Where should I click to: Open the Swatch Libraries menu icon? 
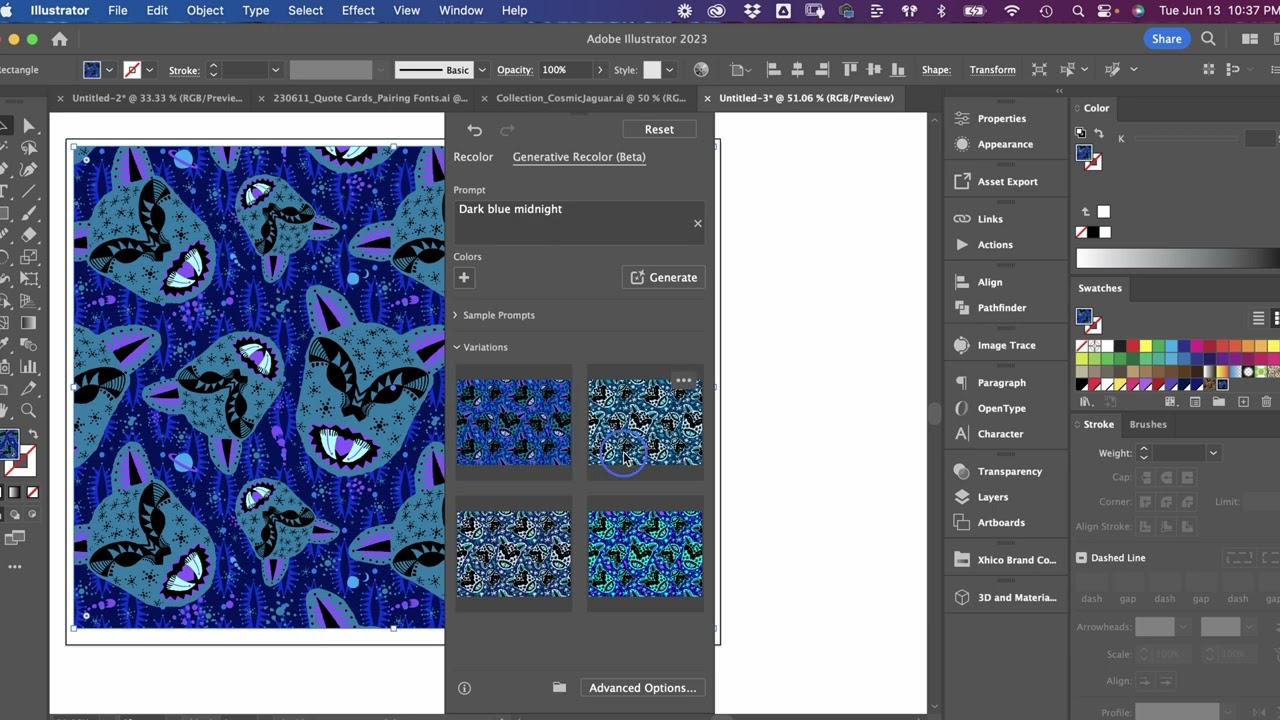(x=1087, y=402)
